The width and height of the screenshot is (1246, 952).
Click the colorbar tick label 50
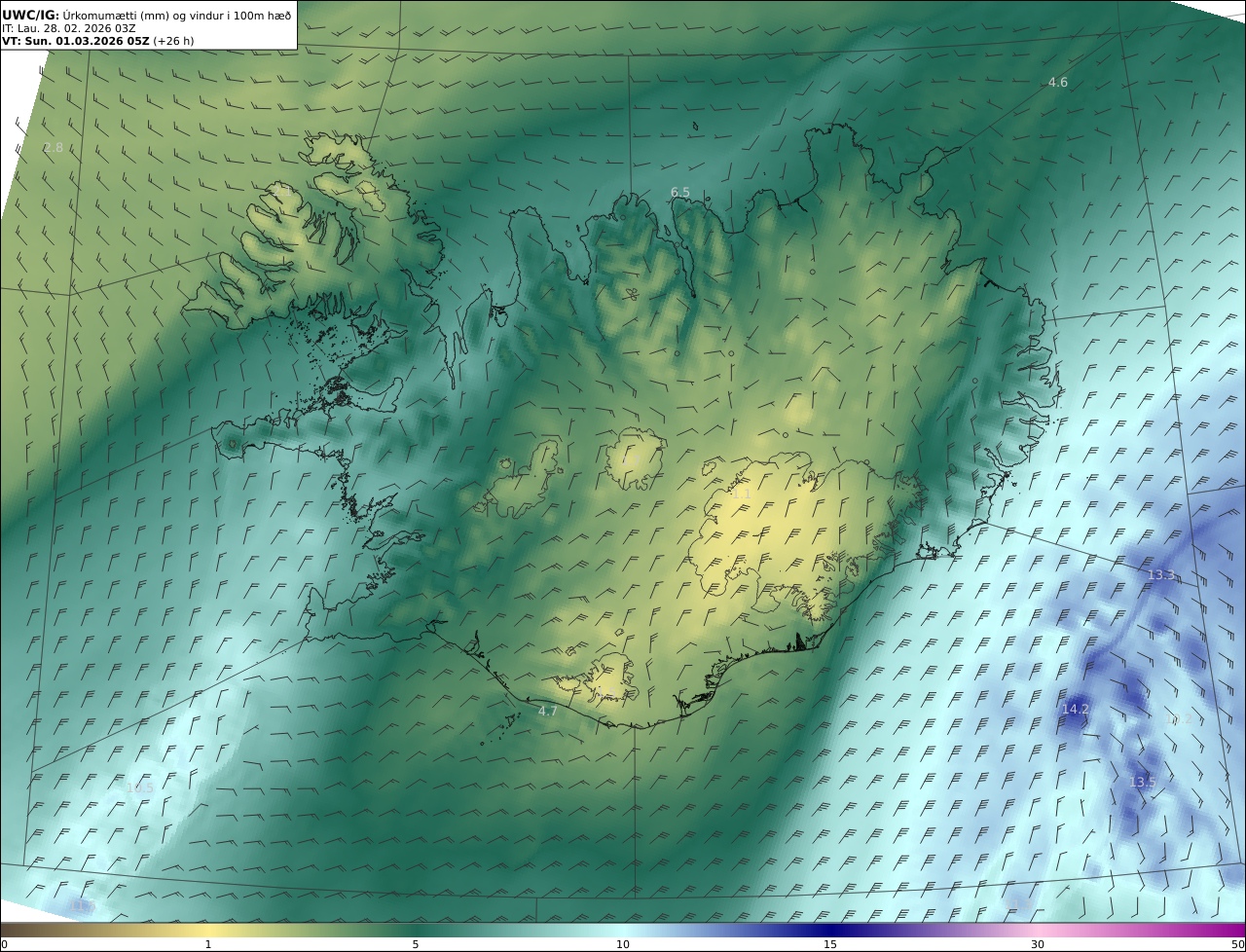[1238, 944]
